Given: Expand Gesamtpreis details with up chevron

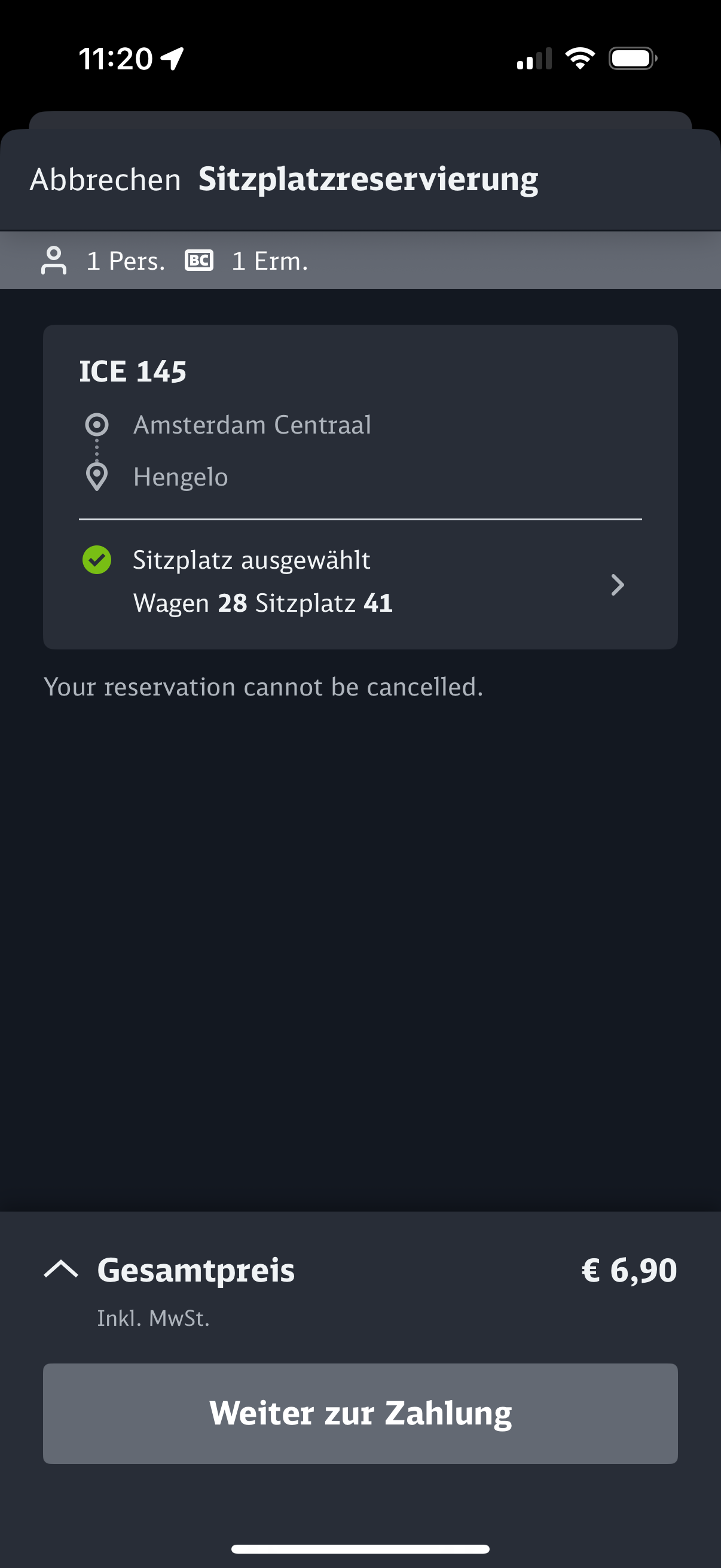Looking at the screenshot, I should click(x=61, y=1269).
